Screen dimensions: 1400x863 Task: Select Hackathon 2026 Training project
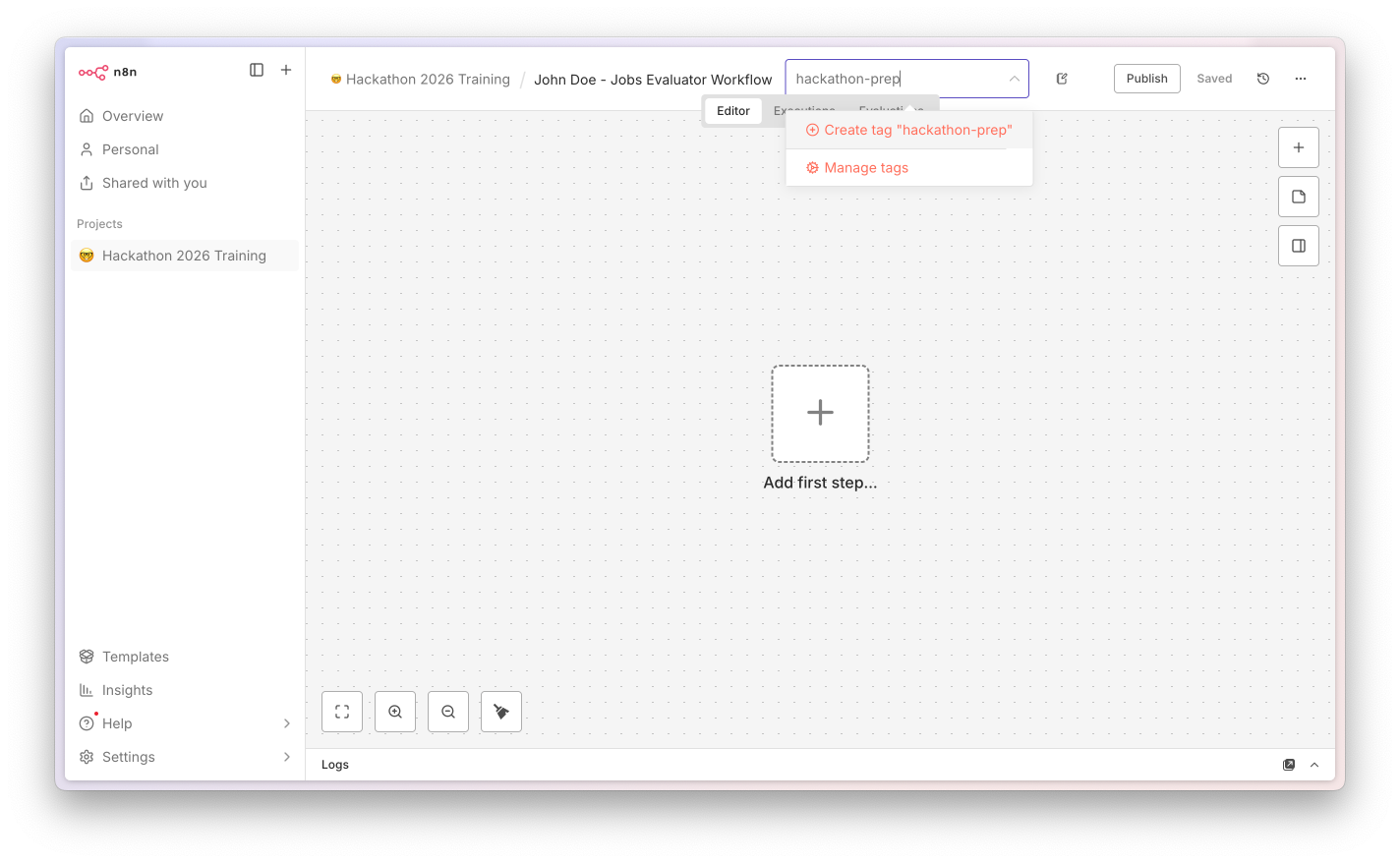(185, 256)
